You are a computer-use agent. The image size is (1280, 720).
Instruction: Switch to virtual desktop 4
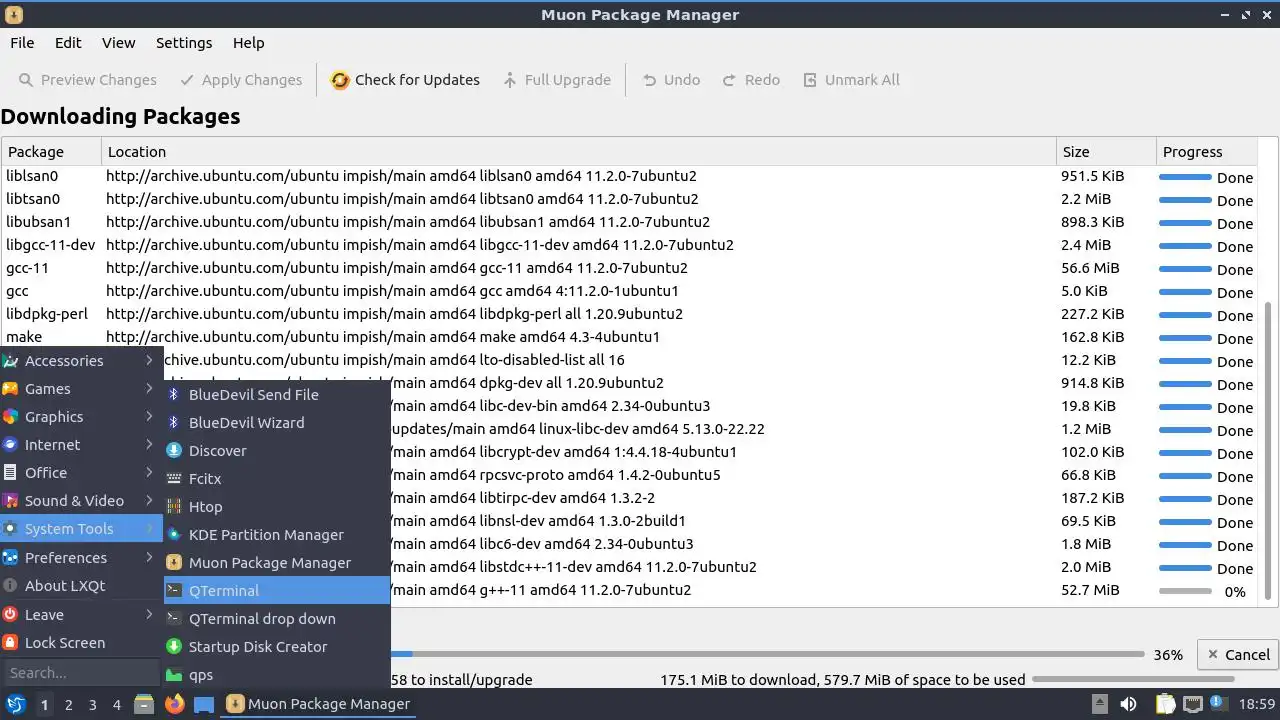tap(116, 704)
